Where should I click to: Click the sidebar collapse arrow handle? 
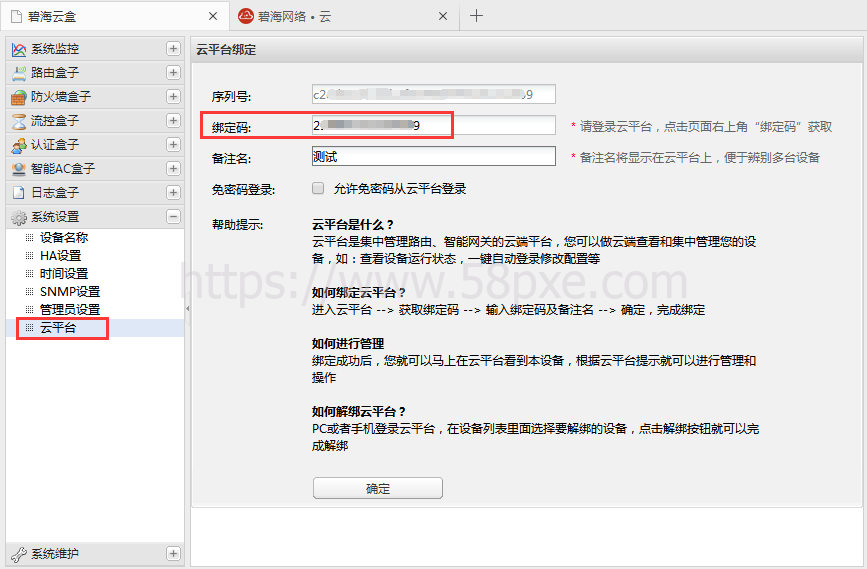[x=187, y=309]
